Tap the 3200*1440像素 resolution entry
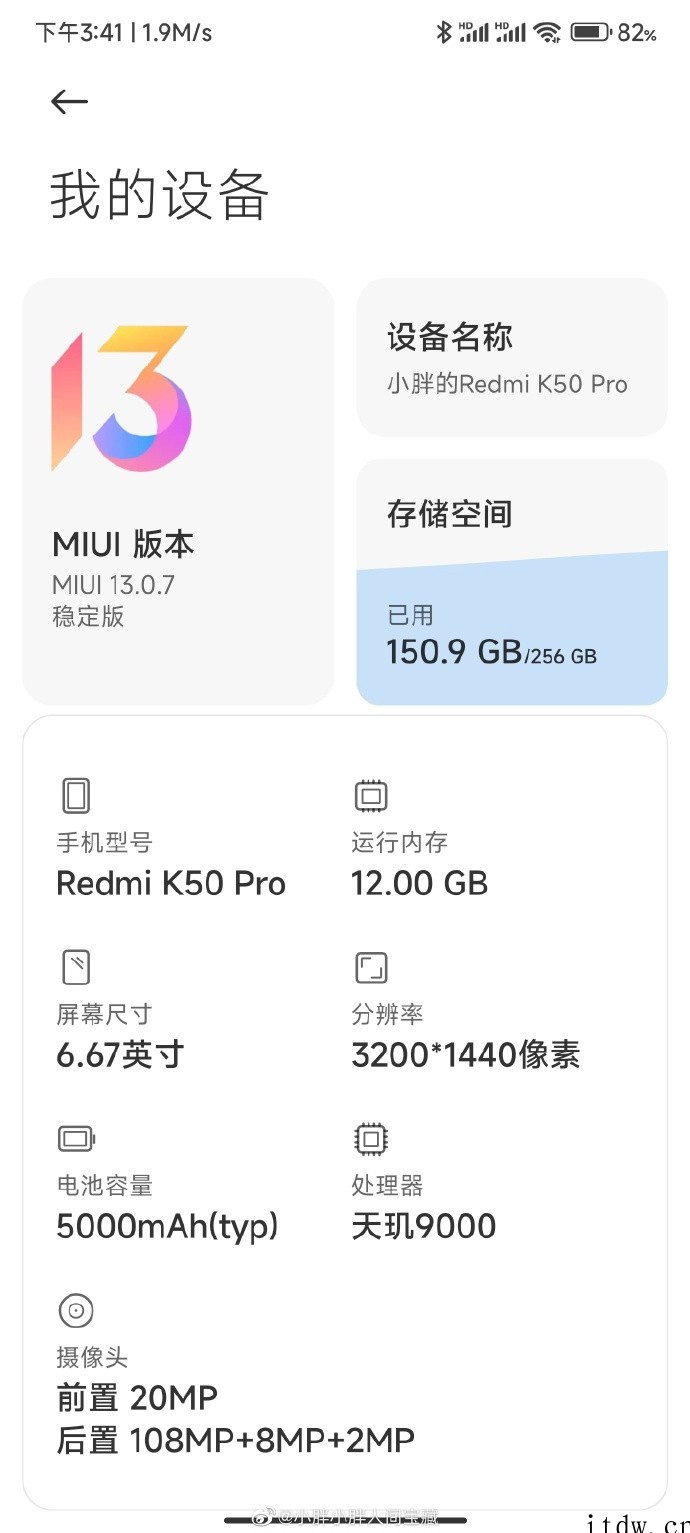 pos(465,1055)
